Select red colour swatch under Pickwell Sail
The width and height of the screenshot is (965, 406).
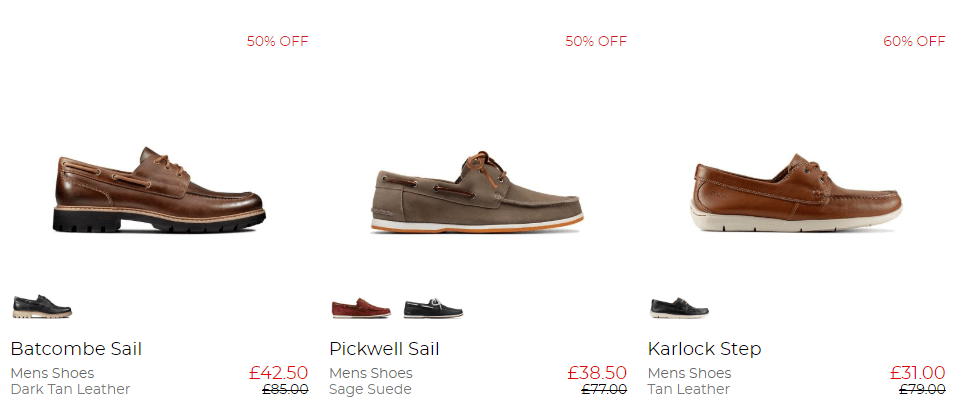(x=360, y=308)
